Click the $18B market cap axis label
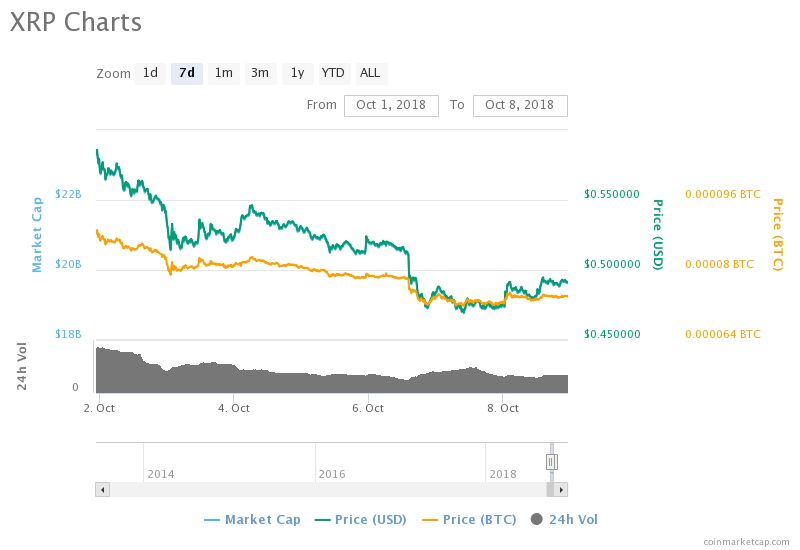800x550 pixels. coord(68,334)
